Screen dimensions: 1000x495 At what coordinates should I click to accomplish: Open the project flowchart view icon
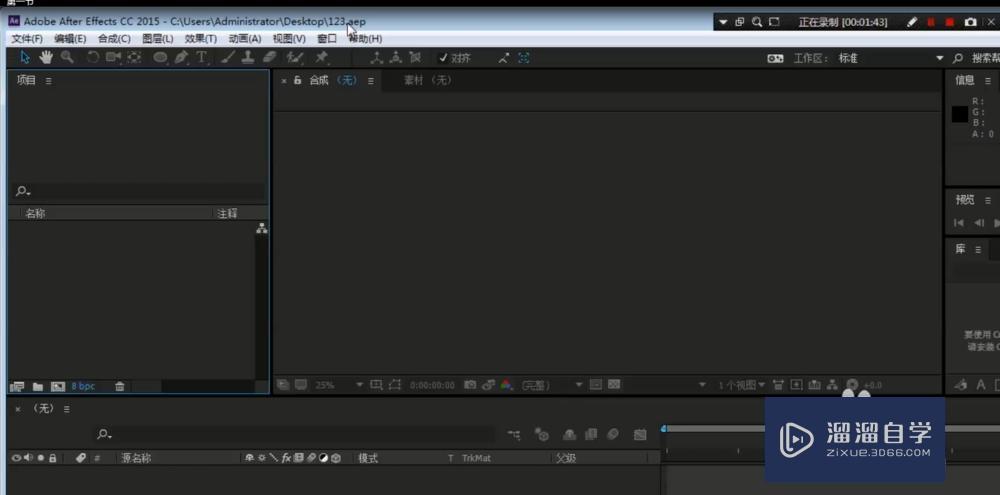(261, 228)
